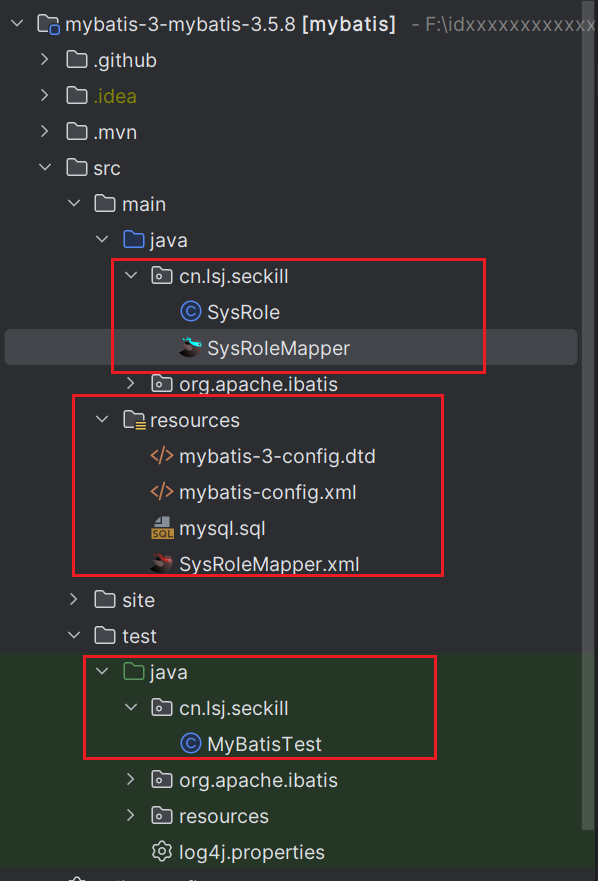Open the SysRole class icon
Screen dimensions: 598x881
192,311
